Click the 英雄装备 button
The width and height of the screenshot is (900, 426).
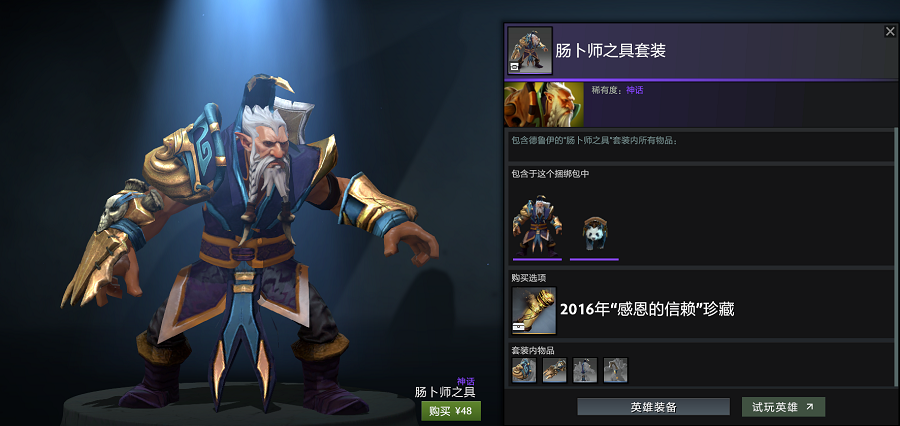tap(653, 407)
